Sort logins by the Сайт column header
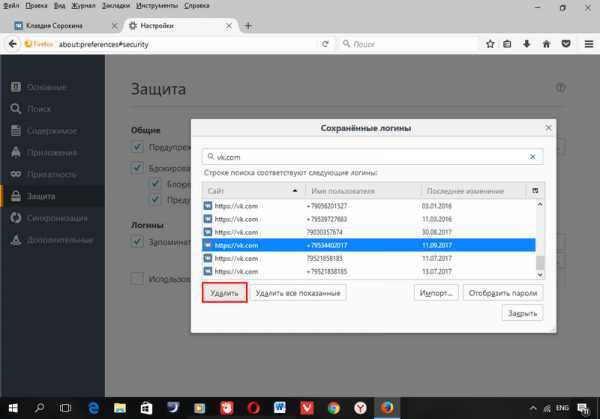 click(x=253, y=191)
